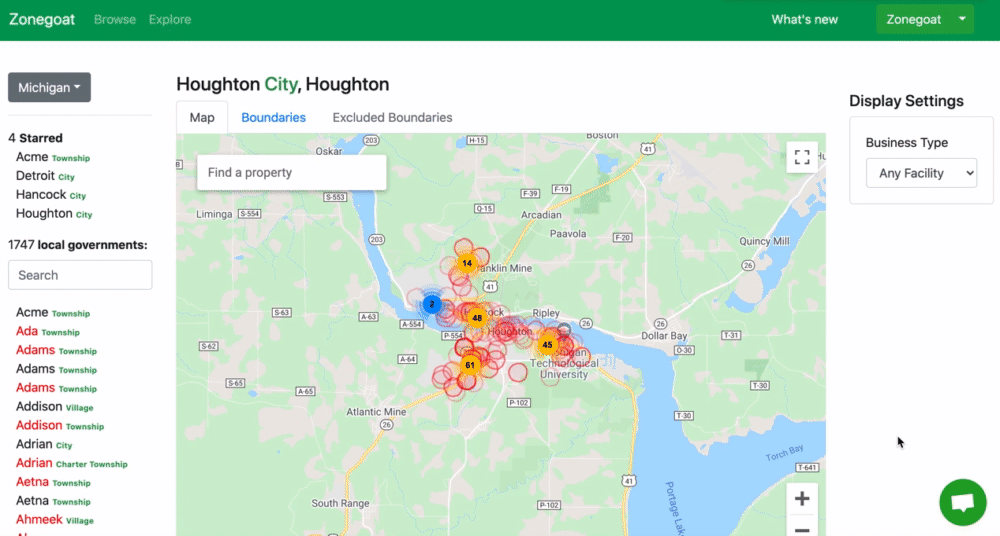Click the Paavola map label
Viewport: 1000px width, 536px height.
click(x=568, y=234)
